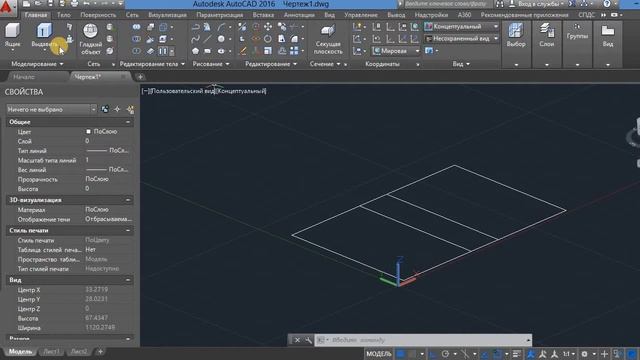Screen dimensions: 640x360
Task: Click the Цвет ПоСлою color swatch
Action: tap(88, 131)
